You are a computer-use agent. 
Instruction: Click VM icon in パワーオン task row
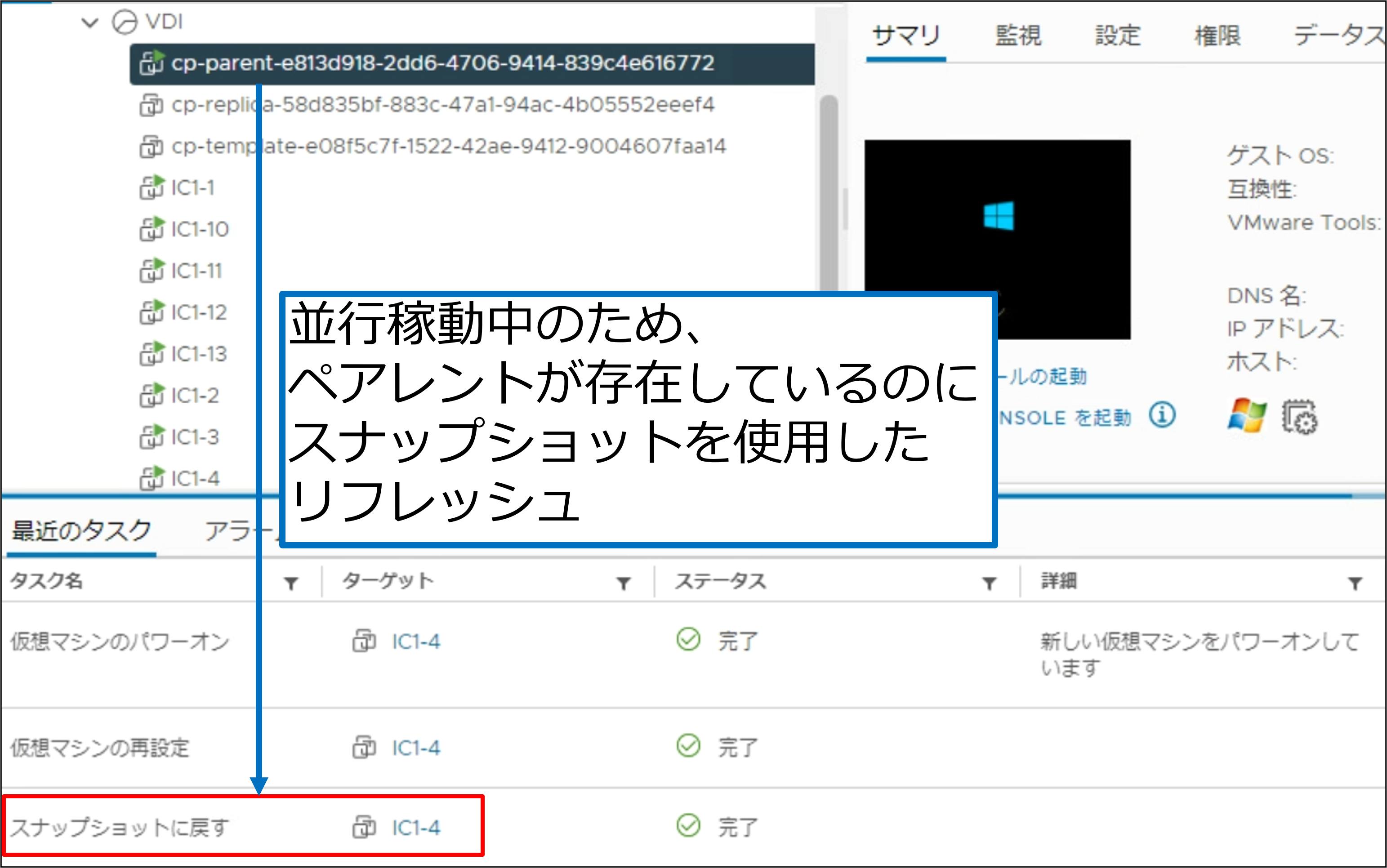pos(365,640)
